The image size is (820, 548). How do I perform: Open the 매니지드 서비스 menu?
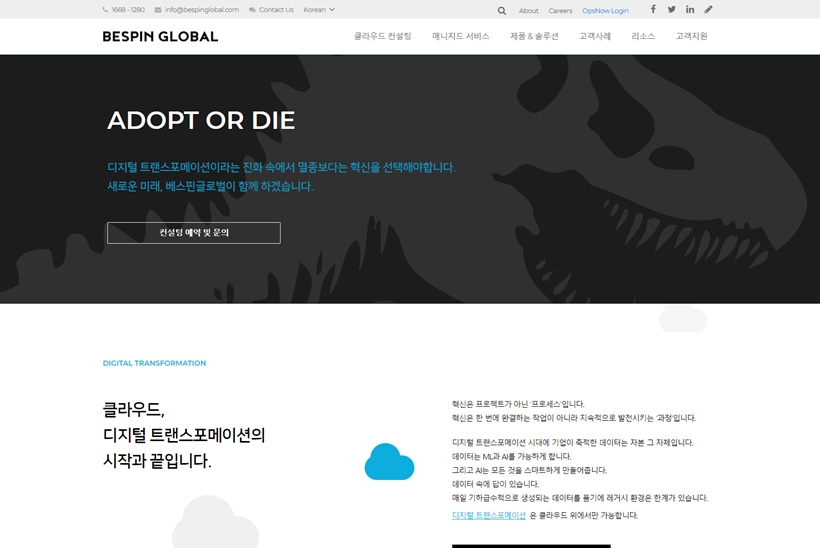tap(461, 36)
